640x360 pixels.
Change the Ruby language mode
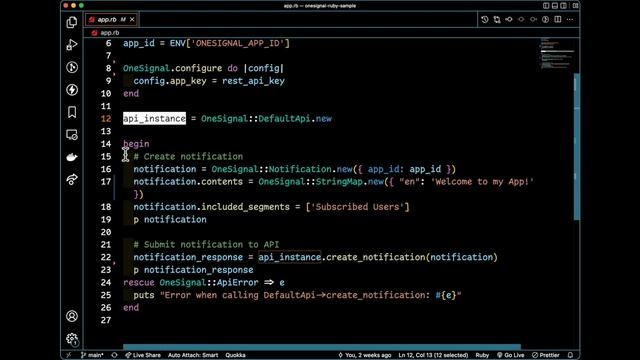(x=482, y=355)
